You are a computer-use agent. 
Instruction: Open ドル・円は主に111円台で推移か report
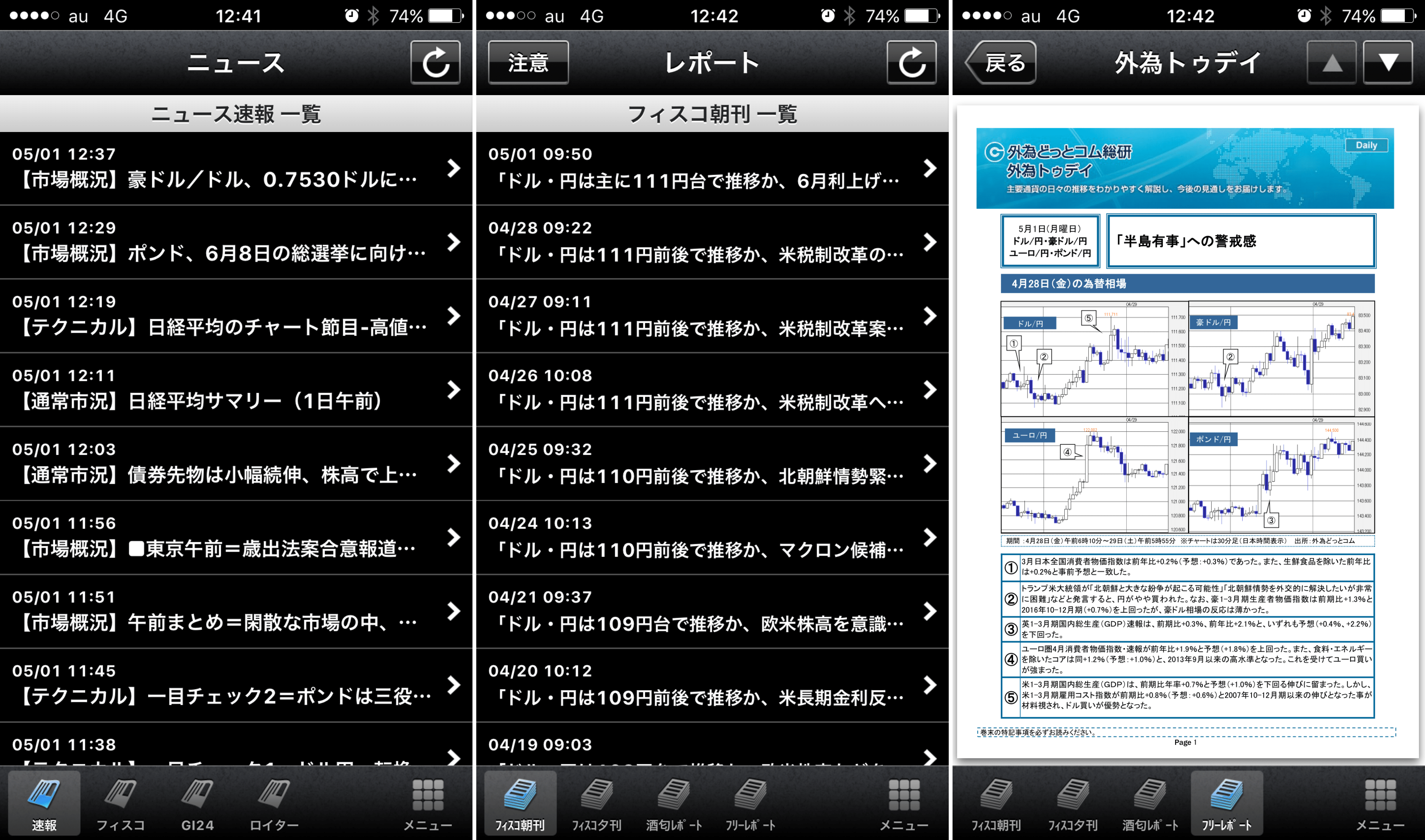click(712, 169)
